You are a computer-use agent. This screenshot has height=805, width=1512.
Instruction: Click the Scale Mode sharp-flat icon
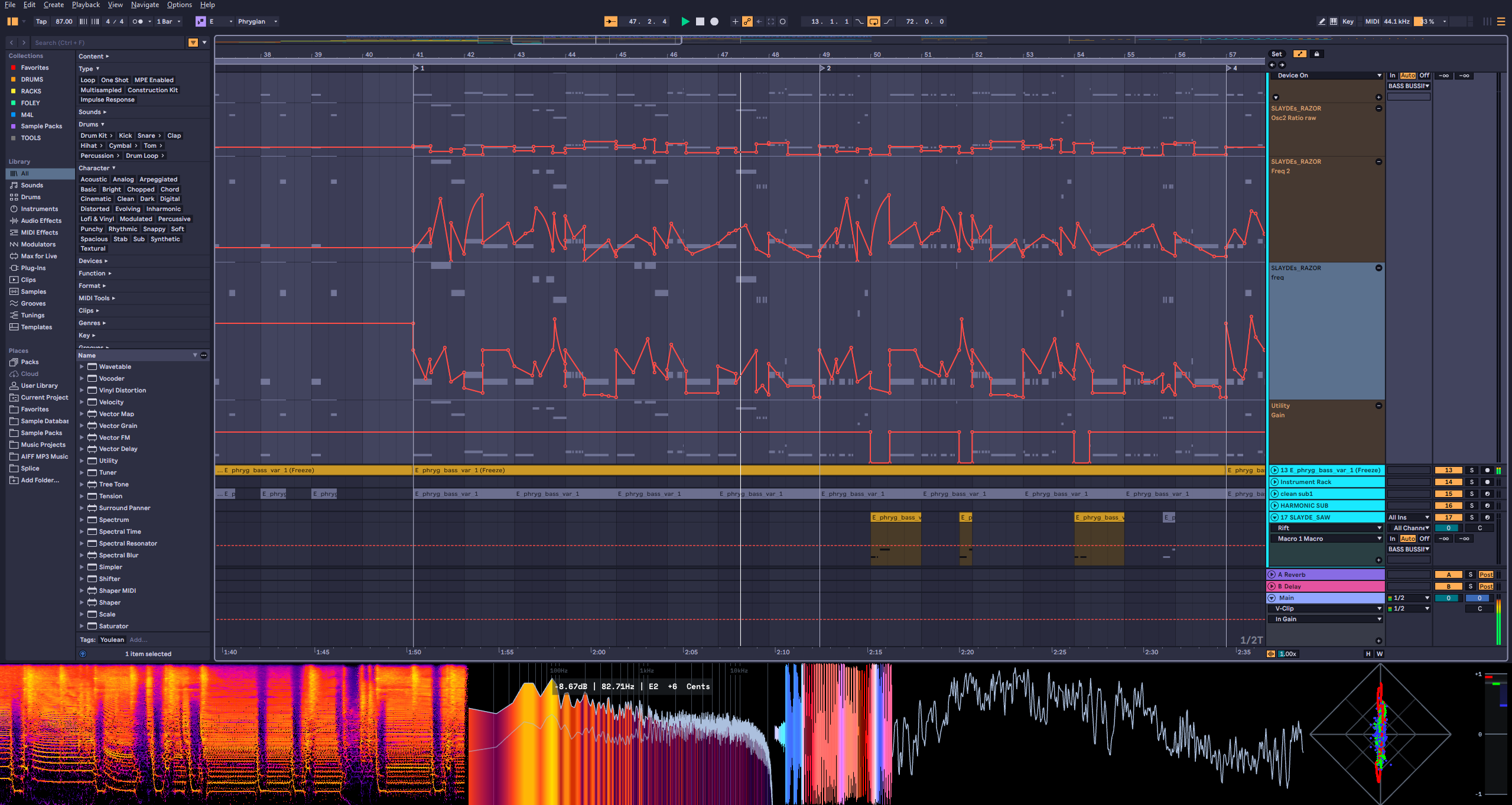click(200, 21)
